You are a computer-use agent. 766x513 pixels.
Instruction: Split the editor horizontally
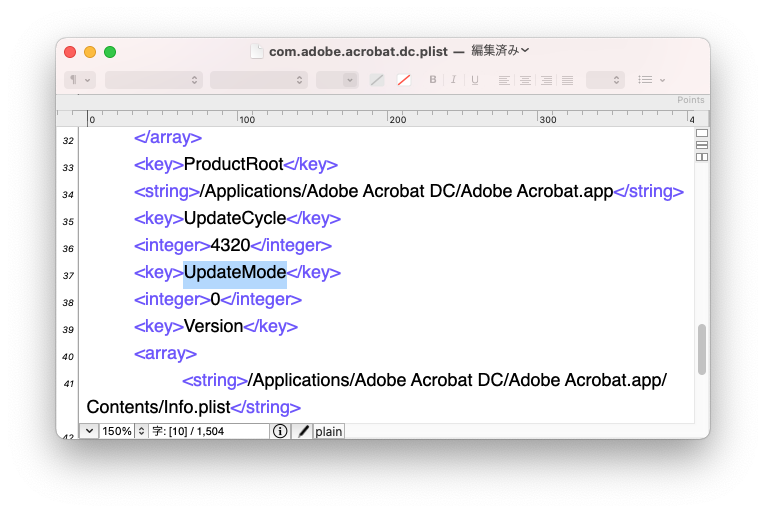(x=701, y=145)
